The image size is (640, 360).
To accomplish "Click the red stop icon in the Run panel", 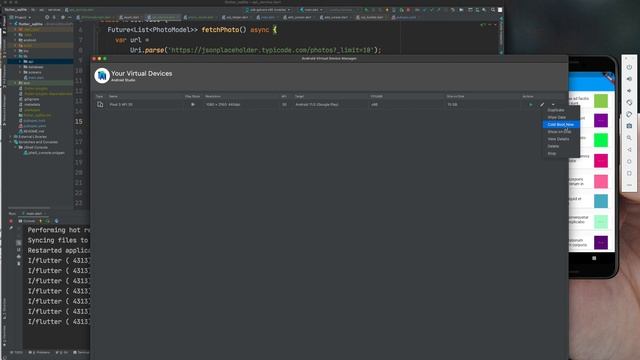I will (11, 221).
